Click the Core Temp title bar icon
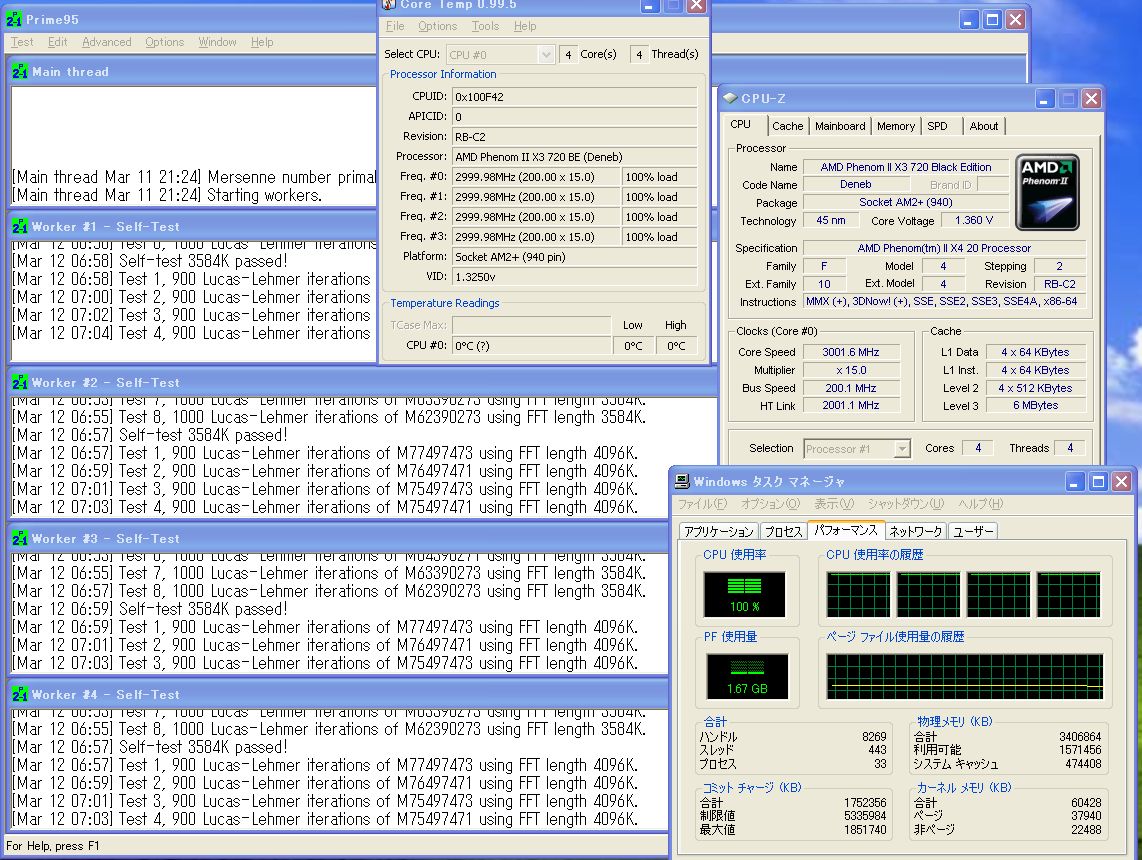The height and width of the screenshot is (860, 1142). coord(389,4)
